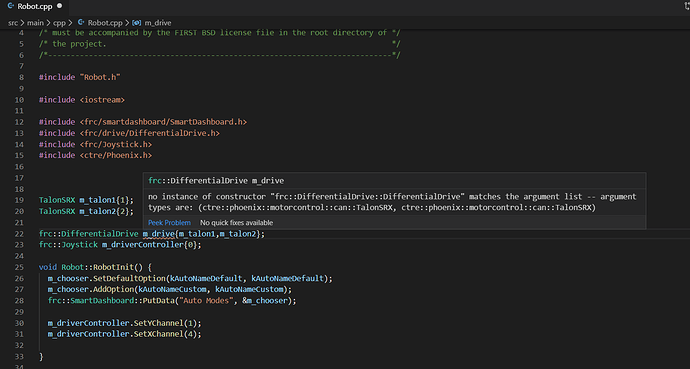Click the closing brace on line 33
This screenshot has width=690, height=369.
click(x=41, y=357)
